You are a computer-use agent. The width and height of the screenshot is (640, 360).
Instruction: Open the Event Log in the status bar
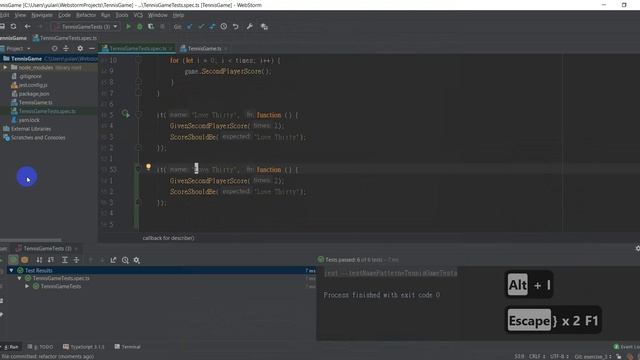point(627,347)
